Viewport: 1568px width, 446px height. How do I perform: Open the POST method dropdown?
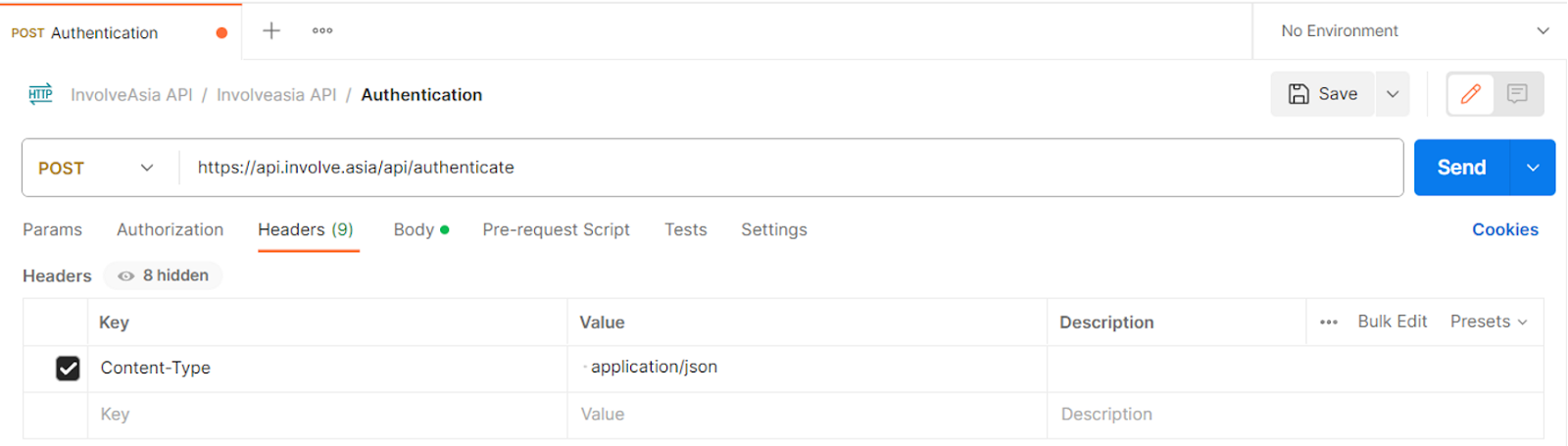[x=96, y=168]
